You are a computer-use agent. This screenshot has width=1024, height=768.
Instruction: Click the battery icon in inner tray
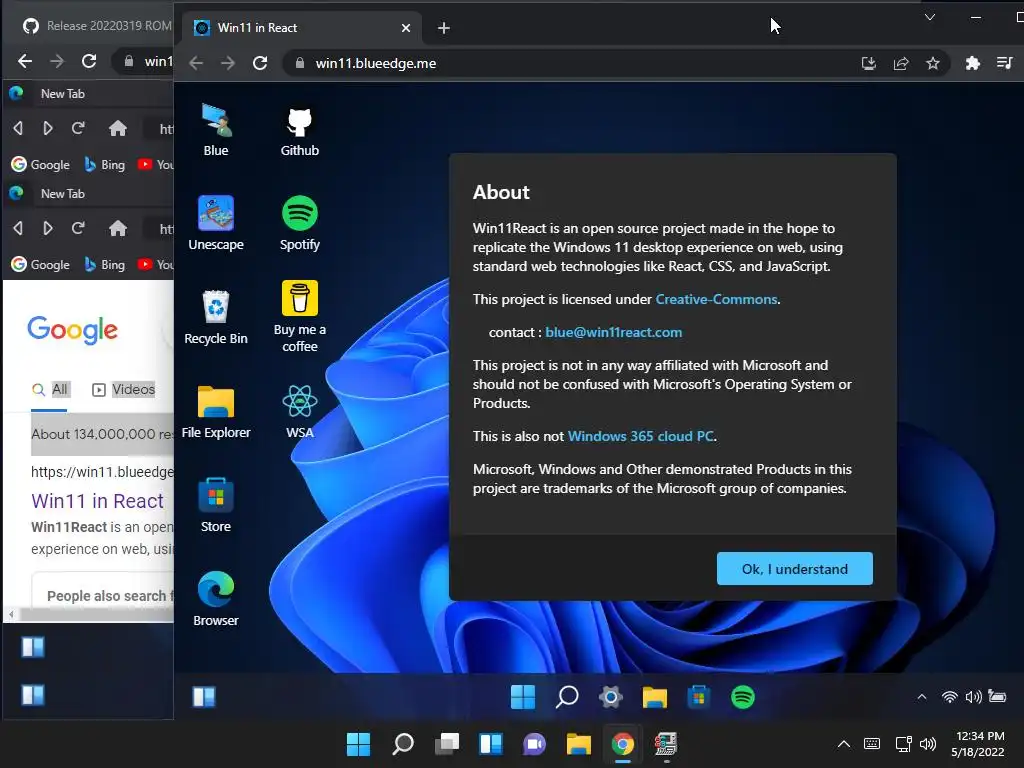(997, 696)
